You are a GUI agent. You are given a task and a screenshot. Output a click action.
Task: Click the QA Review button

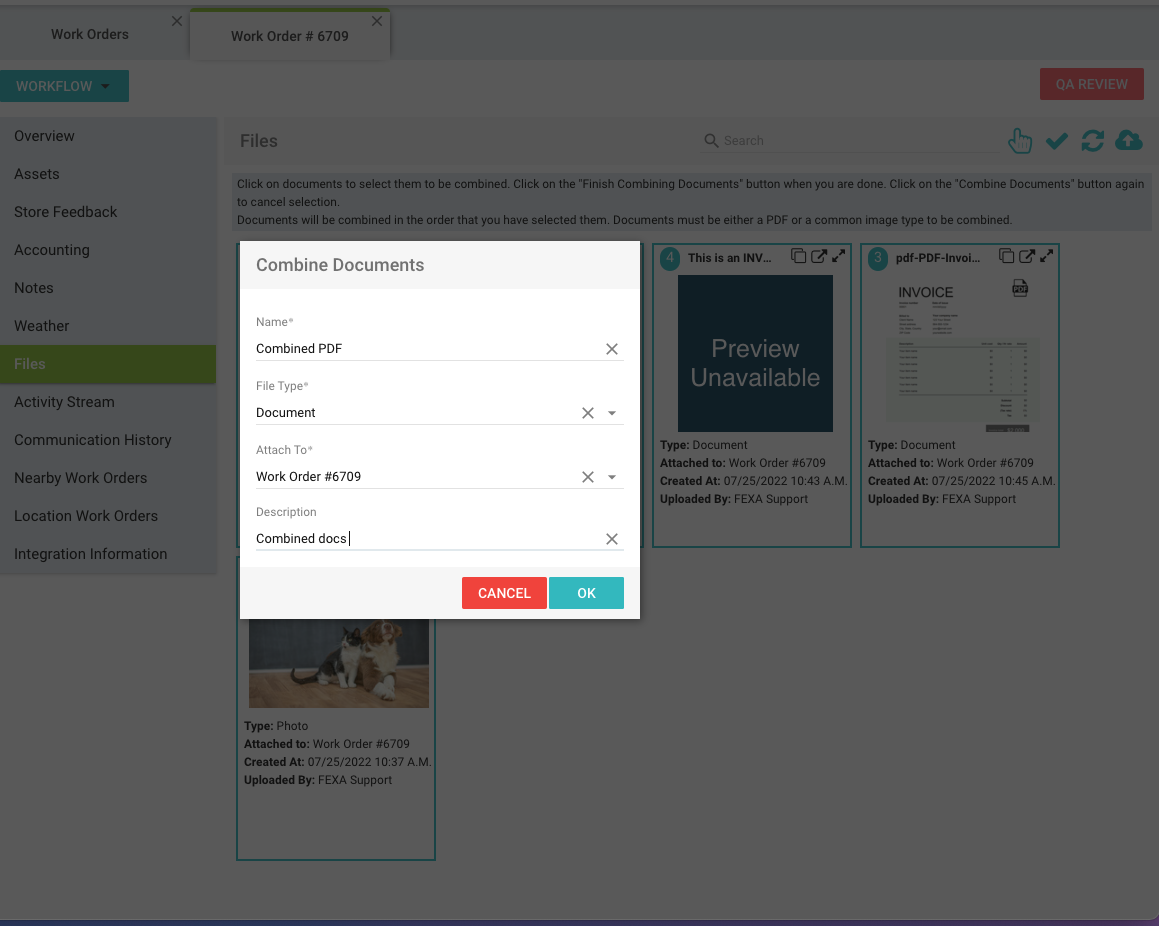tap(1091, 84)
